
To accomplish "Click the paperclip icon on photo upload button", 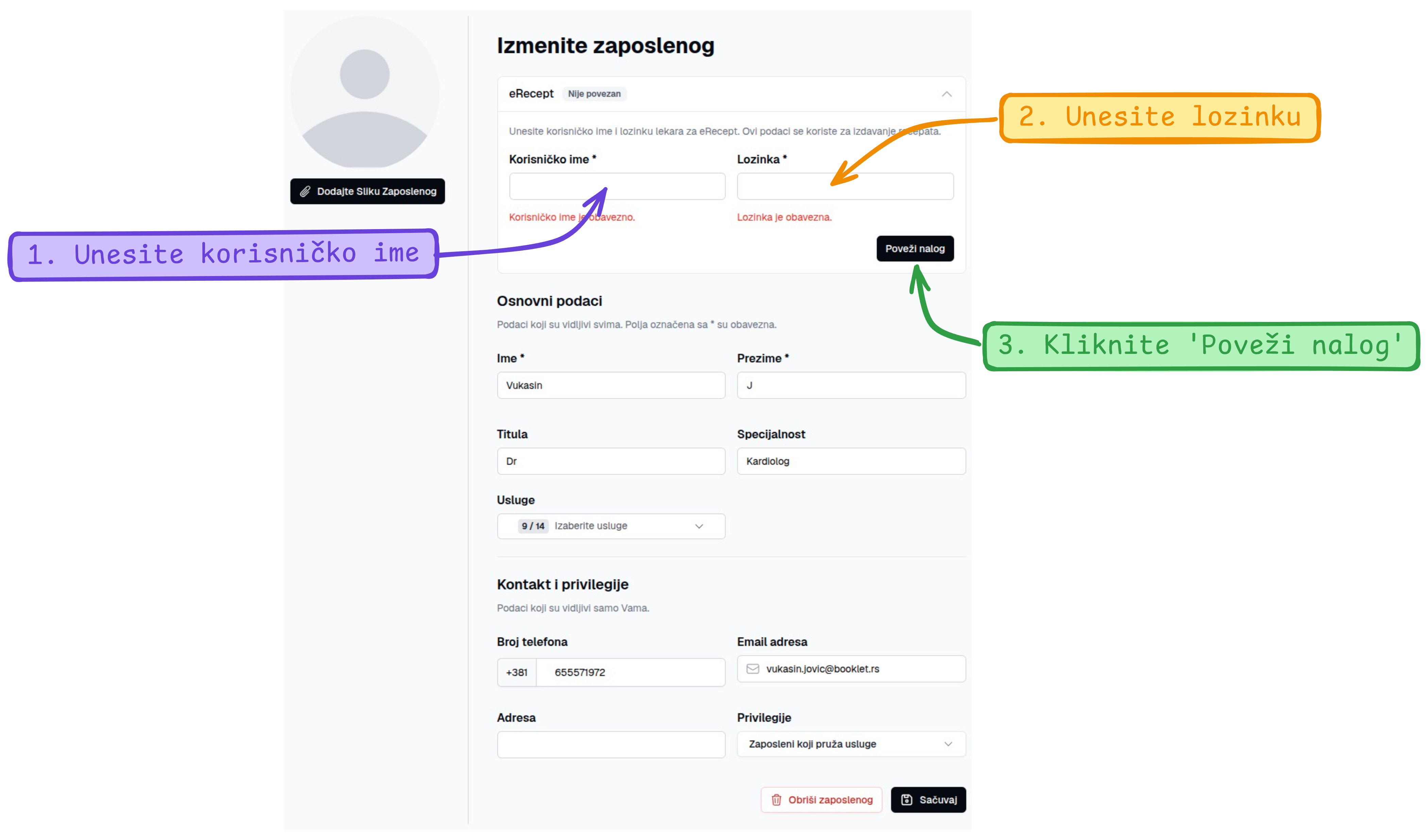I will click(305, 191).
